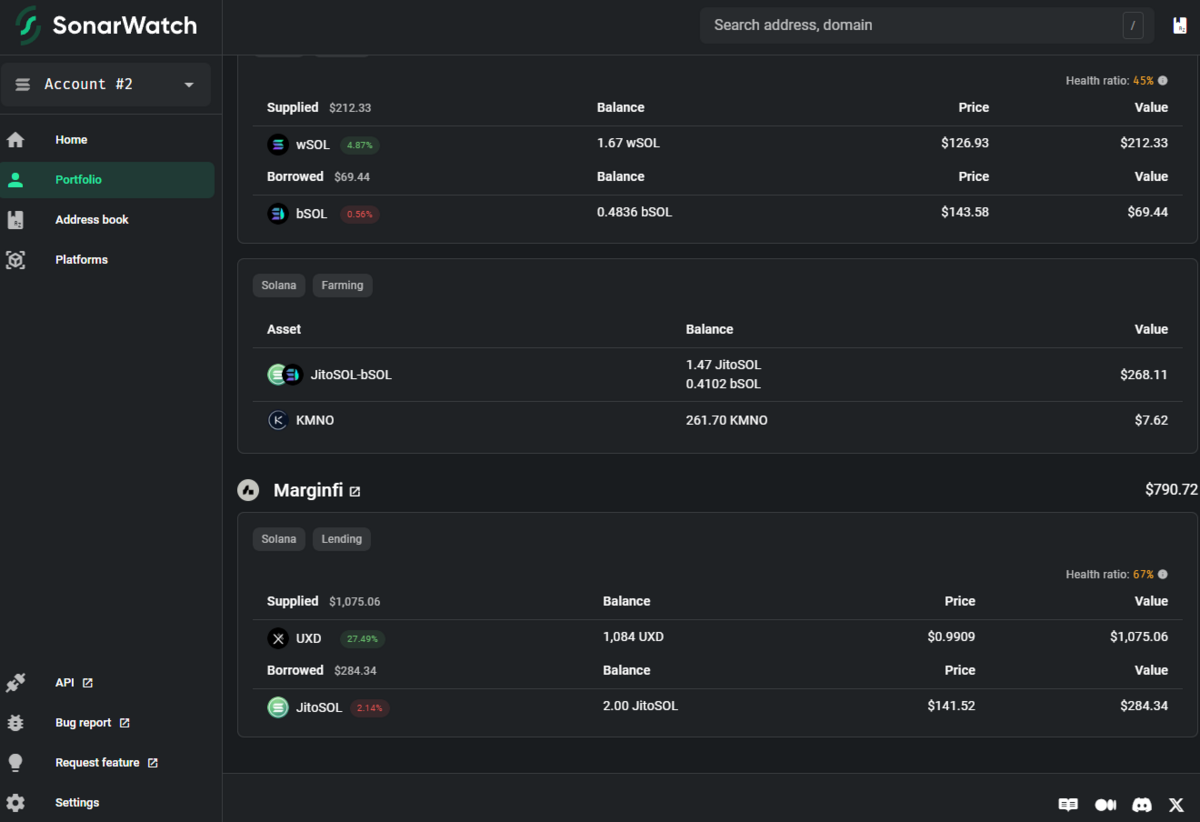Click the API plug icon
The width and height of the screenshot is (1200, 822).
coord(15,683)
